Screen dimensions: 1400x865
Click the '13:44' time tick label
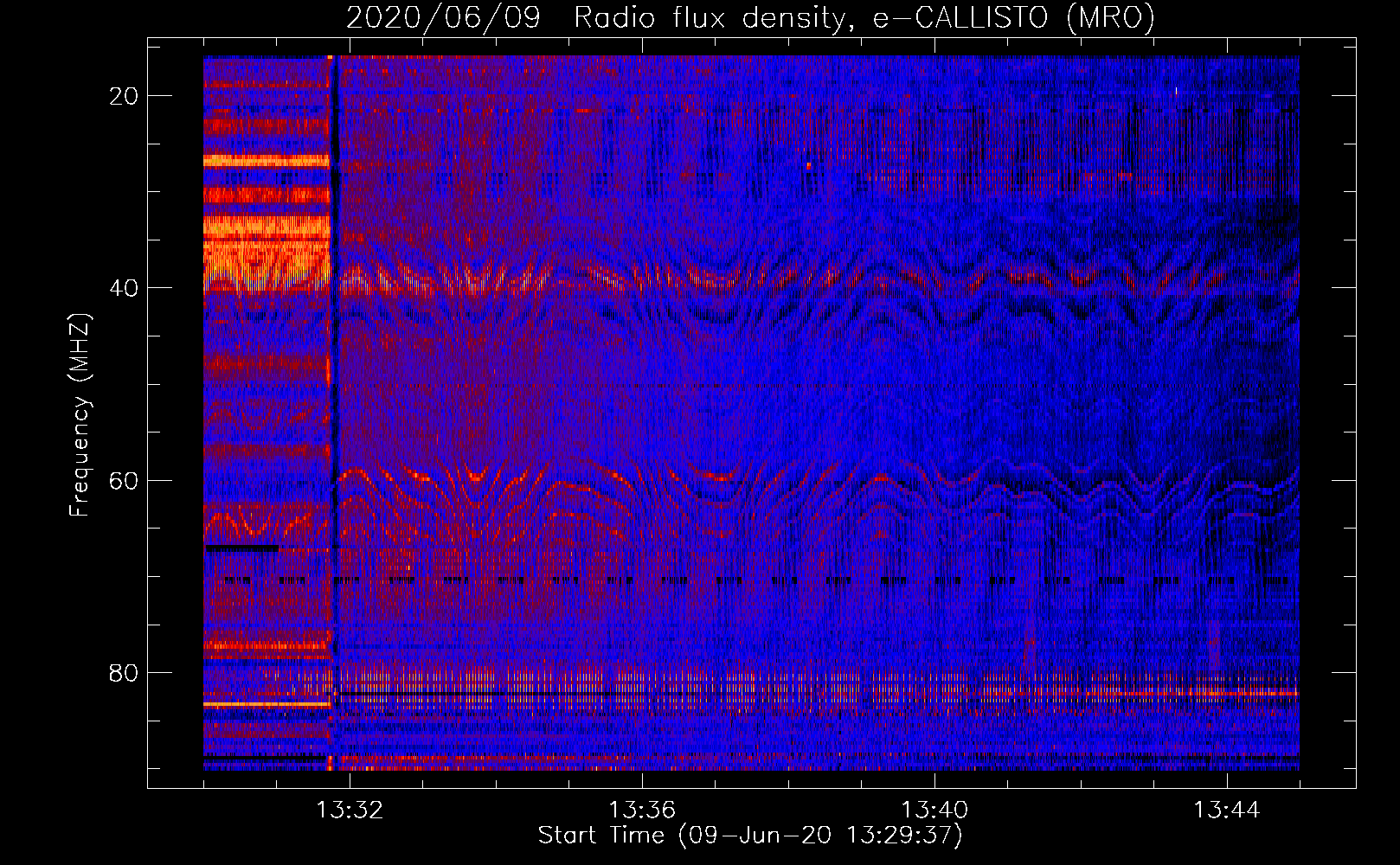[x=1227, y=811]
